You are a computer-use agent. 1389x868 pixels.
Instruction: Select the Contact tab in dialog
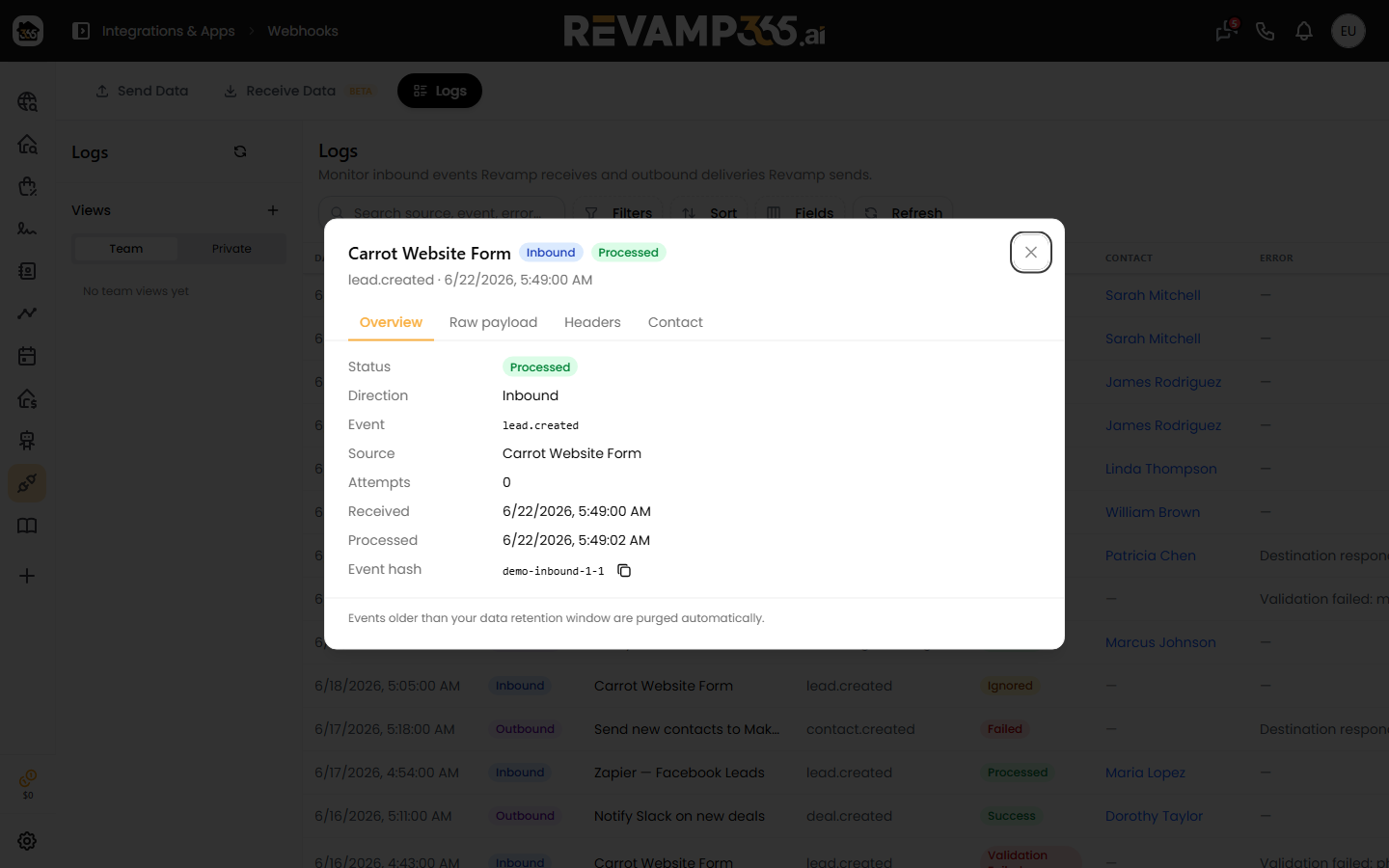tap(675, 322)
